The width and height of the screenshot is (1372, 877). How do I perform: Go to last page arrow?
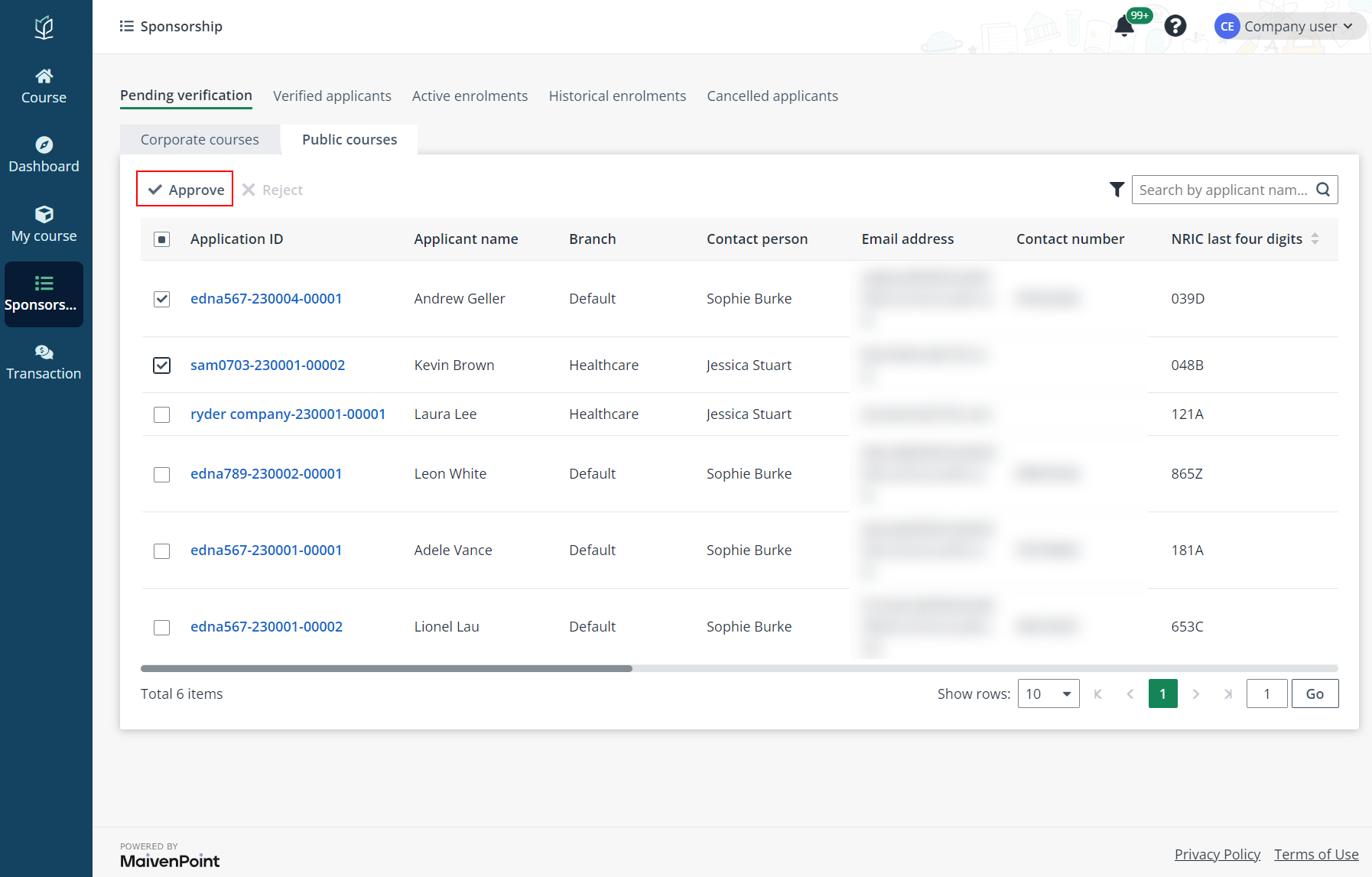tap(1228, 693)
